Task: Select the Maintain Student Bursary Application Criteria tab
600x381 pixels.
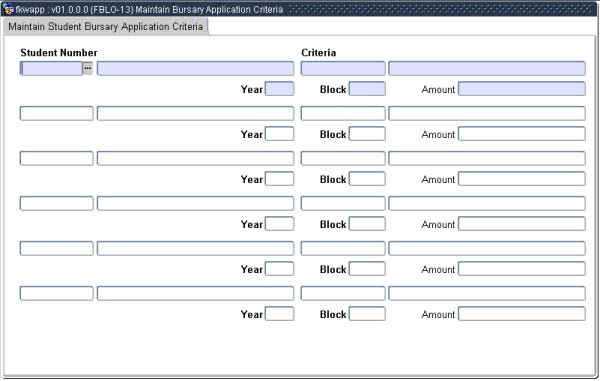Action: point(106,26)
